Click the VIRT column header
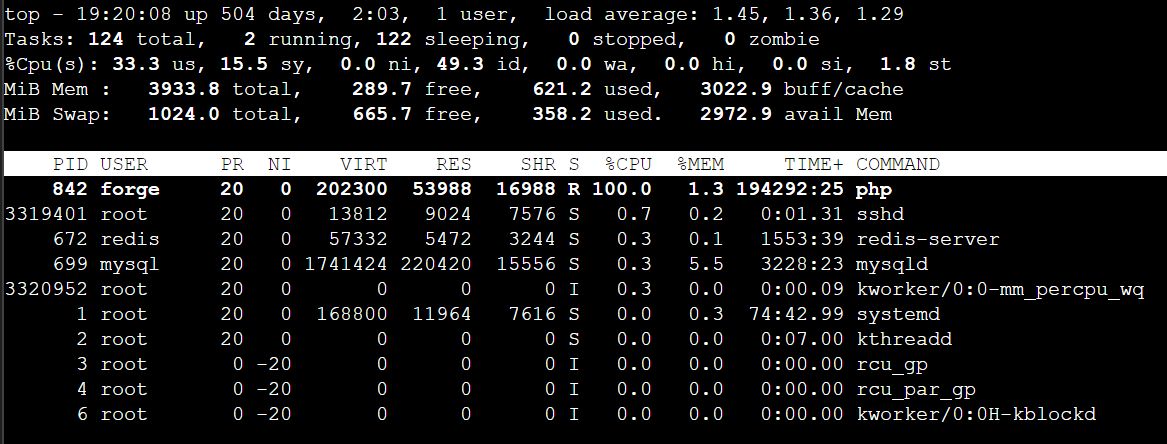 (x=364, y=164)
